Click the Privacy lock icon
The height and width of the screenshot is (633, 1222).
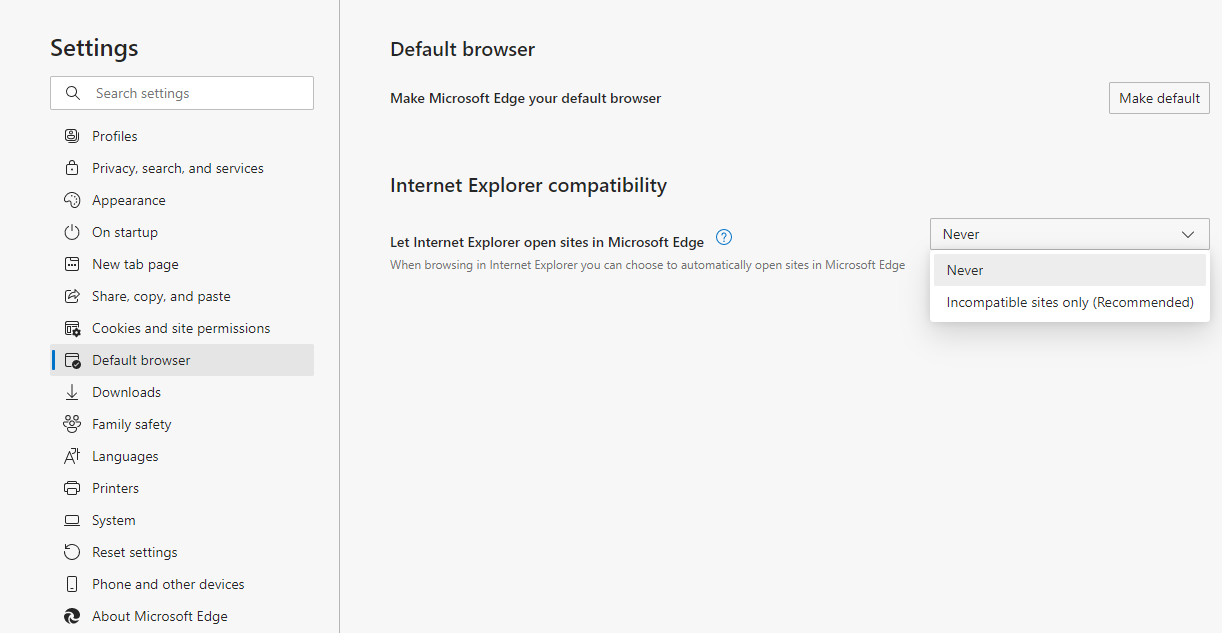72,168
